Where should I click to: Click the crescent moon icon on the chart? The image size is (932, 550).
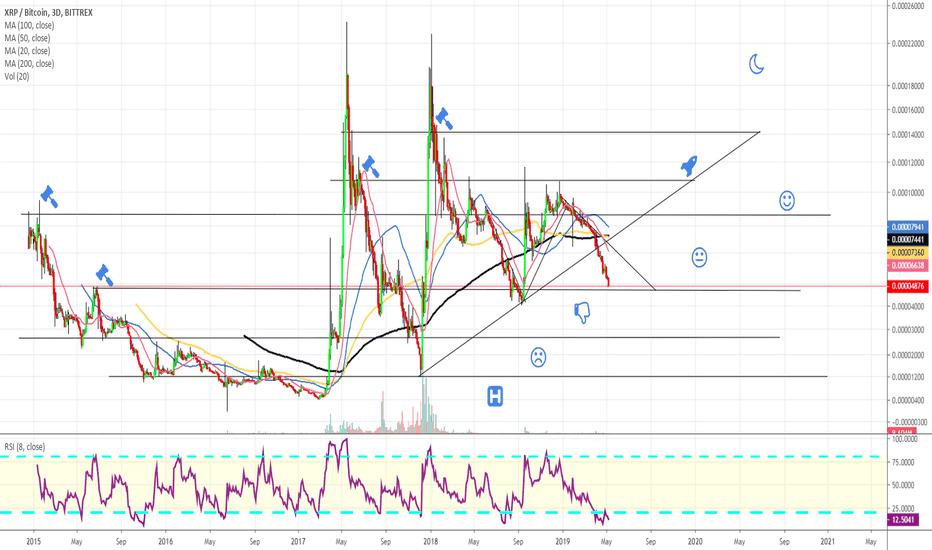coord(756,64)
